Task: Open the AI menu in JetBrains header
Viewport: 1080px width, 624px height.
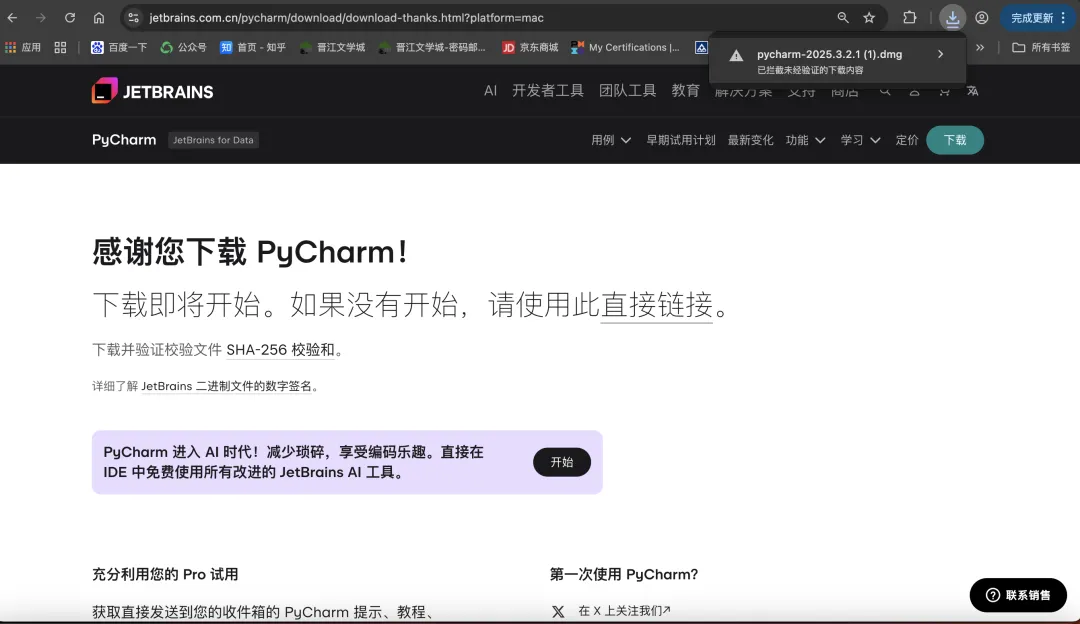Action: tap(490, 91)
